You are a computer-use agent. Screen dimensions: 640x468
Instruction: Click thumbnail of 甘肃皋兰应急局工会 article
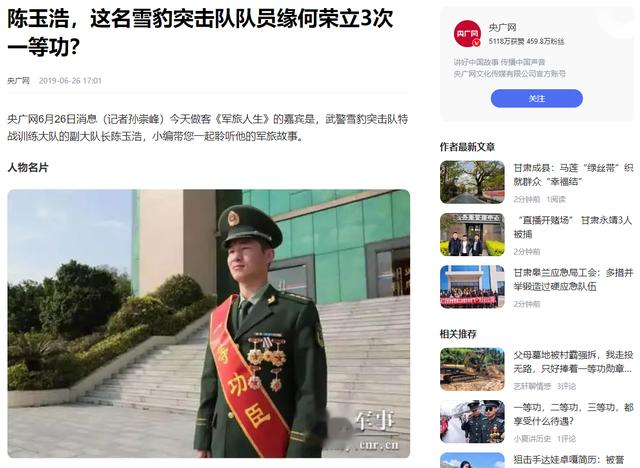click(x=472, y=286)
